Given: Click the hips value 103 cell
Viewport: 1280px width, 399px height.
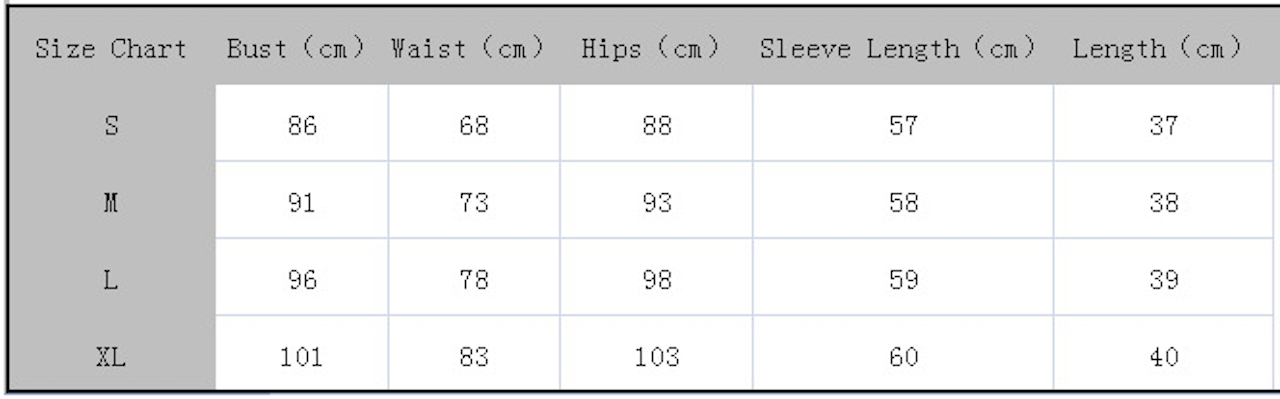Looking at the screenshot, I should click(x=656, y=353).
